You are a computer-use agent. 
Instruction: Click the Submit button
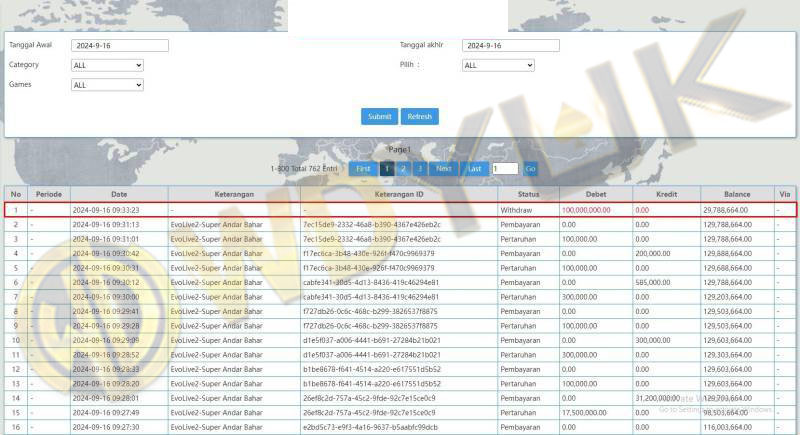(379, 116)
